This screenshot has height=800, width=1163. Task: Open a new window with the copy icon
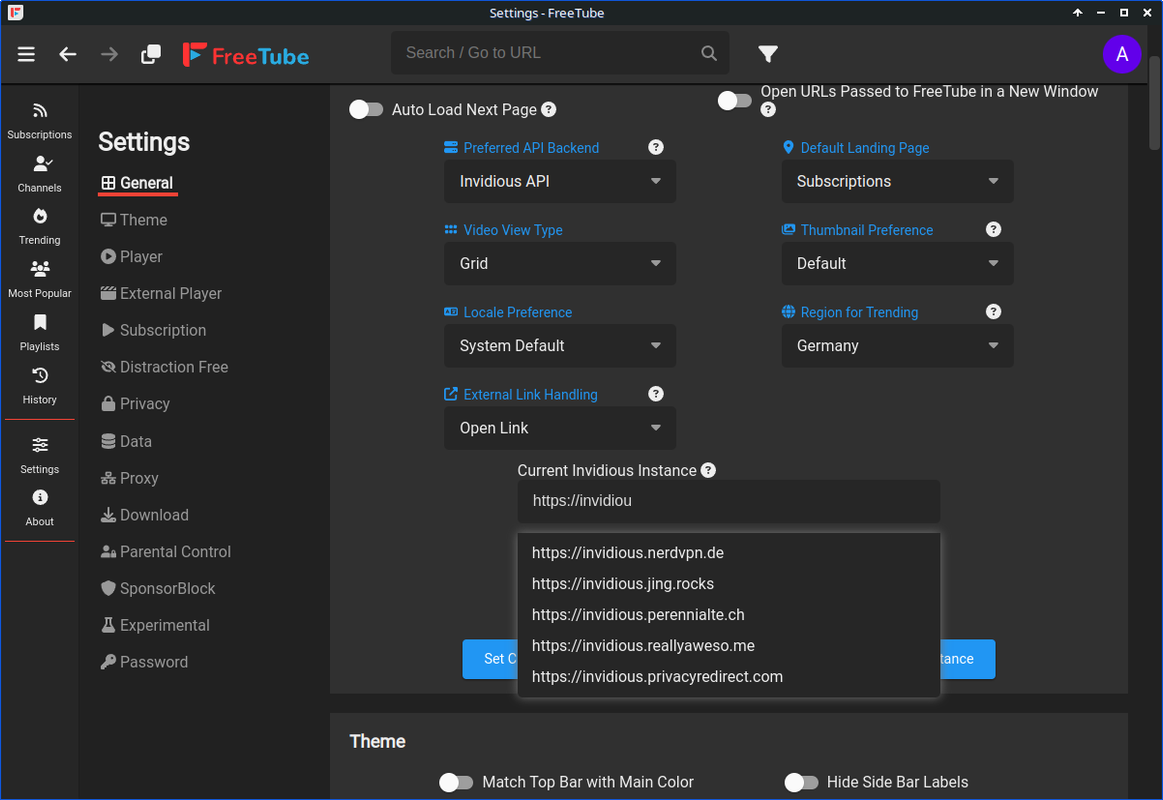(151, 54)
